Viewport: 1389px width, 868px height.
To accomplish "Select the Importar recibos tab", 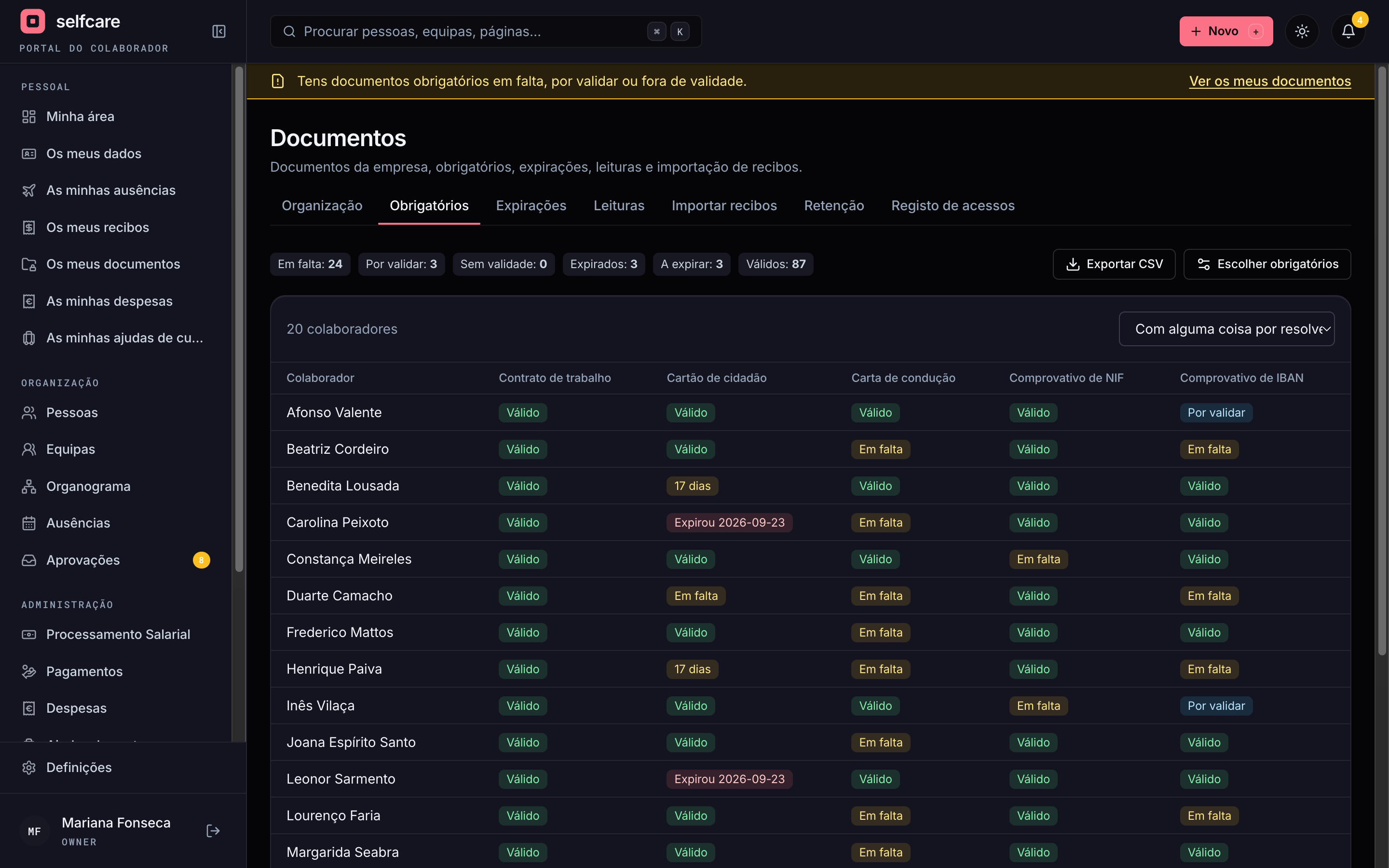I will click(x=724, y=205).
